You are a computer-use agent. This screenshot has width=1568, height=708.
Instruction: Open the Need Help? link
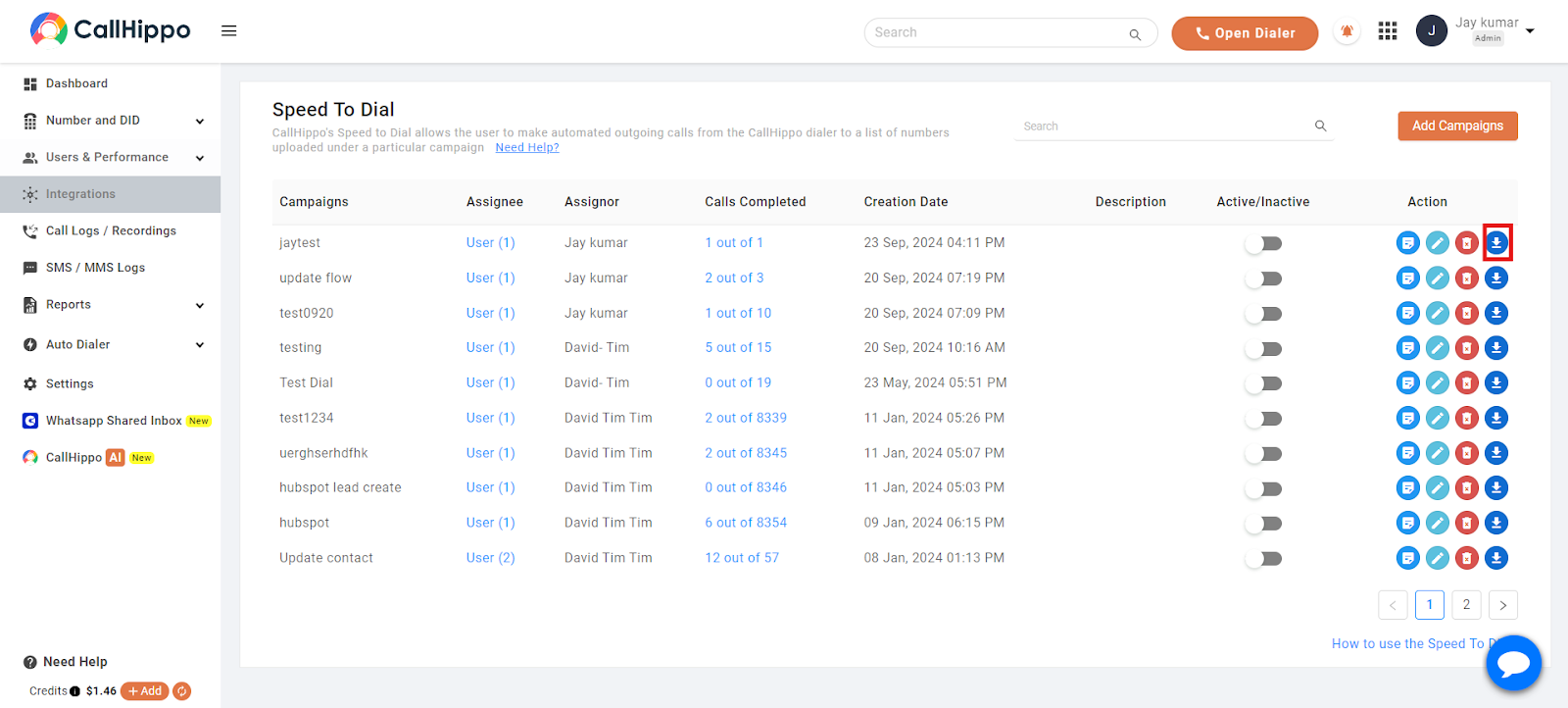[527, 147]
